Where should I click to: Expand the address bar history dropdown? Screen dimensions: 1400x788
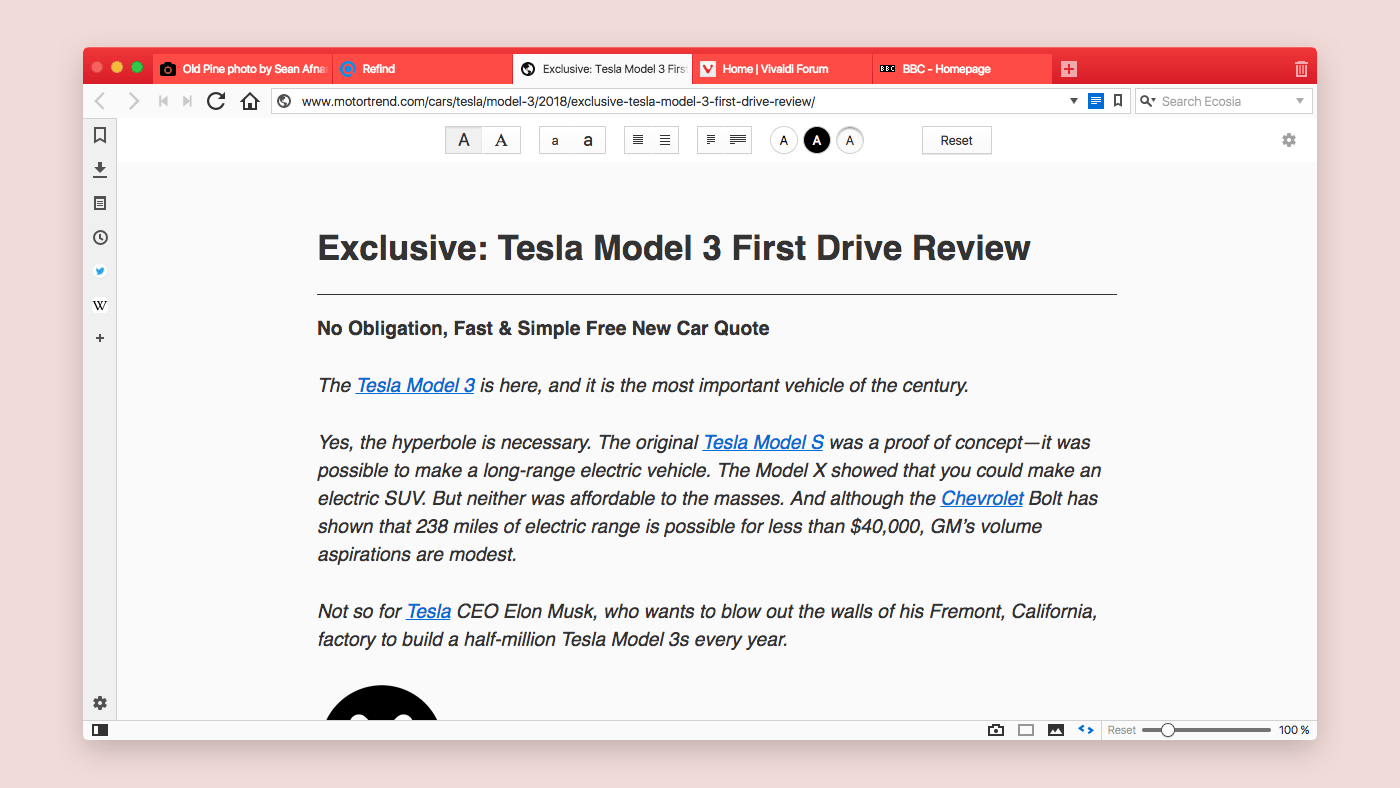1074,101
